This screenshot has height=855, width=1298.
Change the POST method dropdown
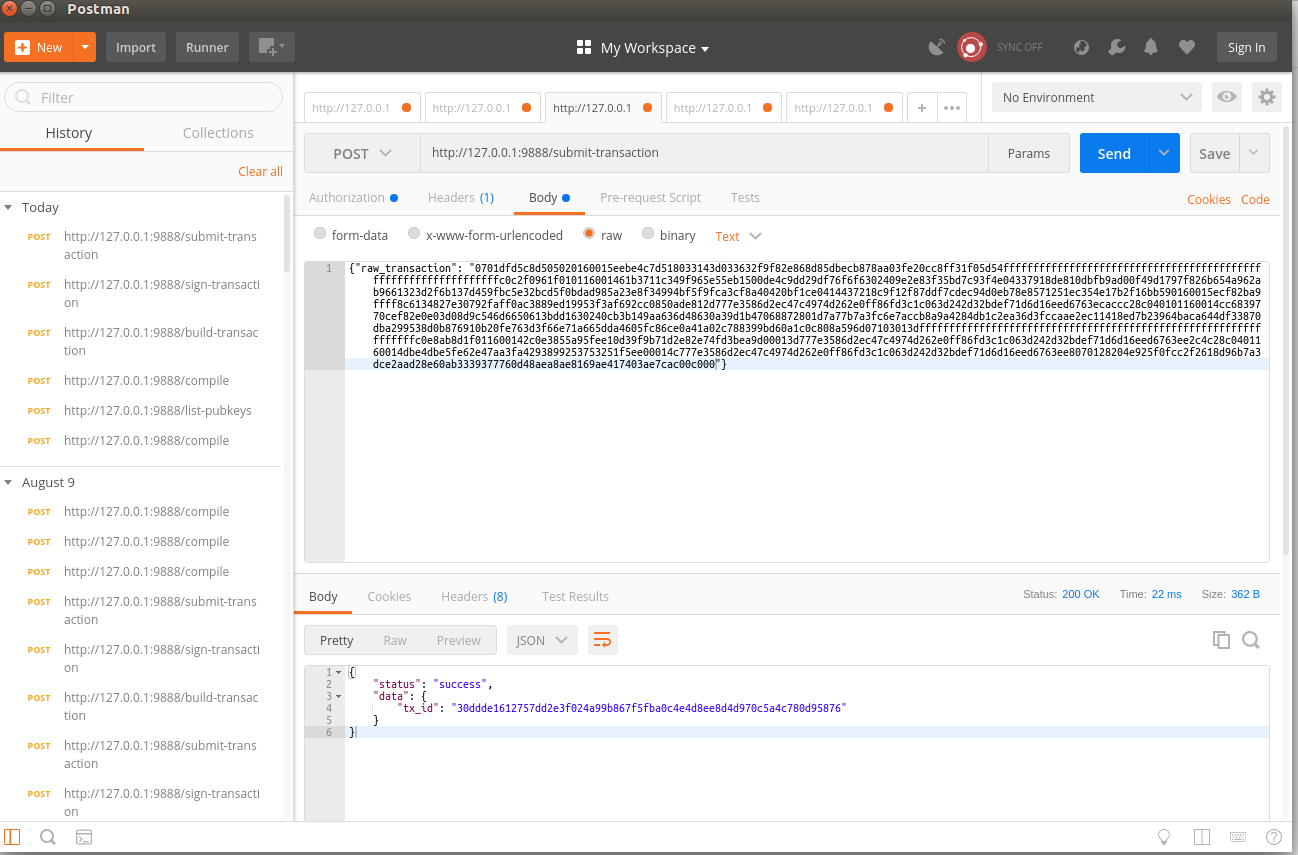click(x=362, y=153)
